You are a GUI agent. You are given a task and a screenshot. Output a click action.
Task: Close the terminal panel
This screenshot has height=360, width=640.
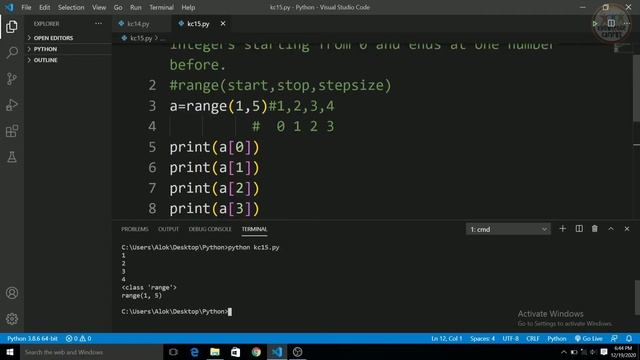pos(627,229)
